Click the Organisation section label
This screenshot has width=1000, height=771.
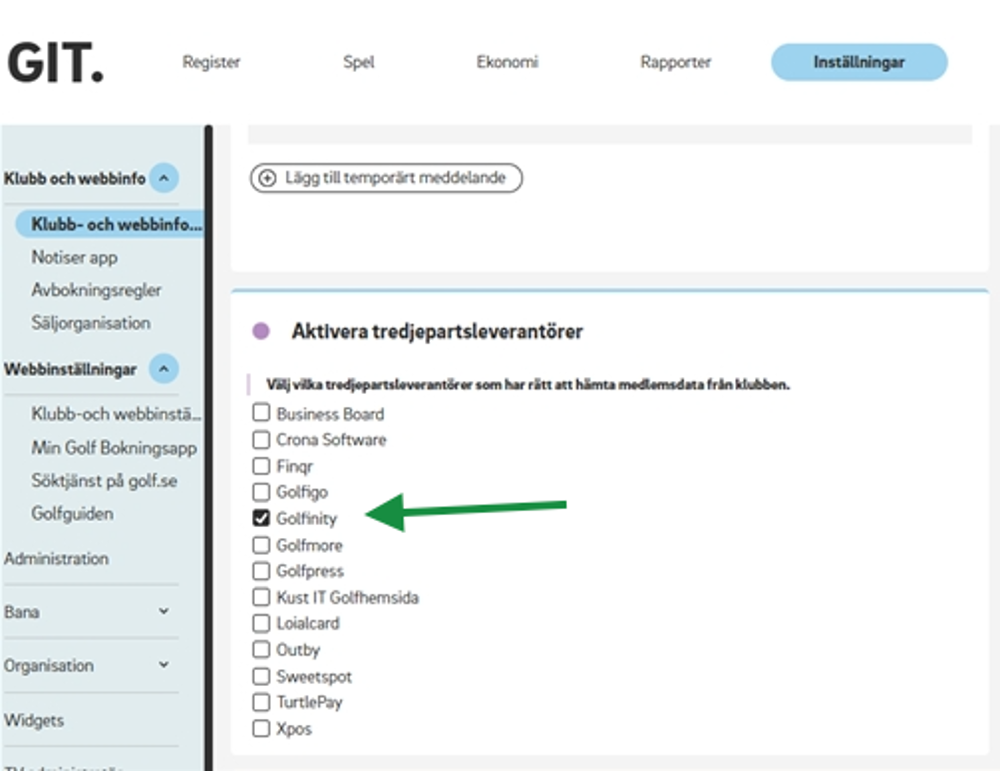[x=48, y=665]
